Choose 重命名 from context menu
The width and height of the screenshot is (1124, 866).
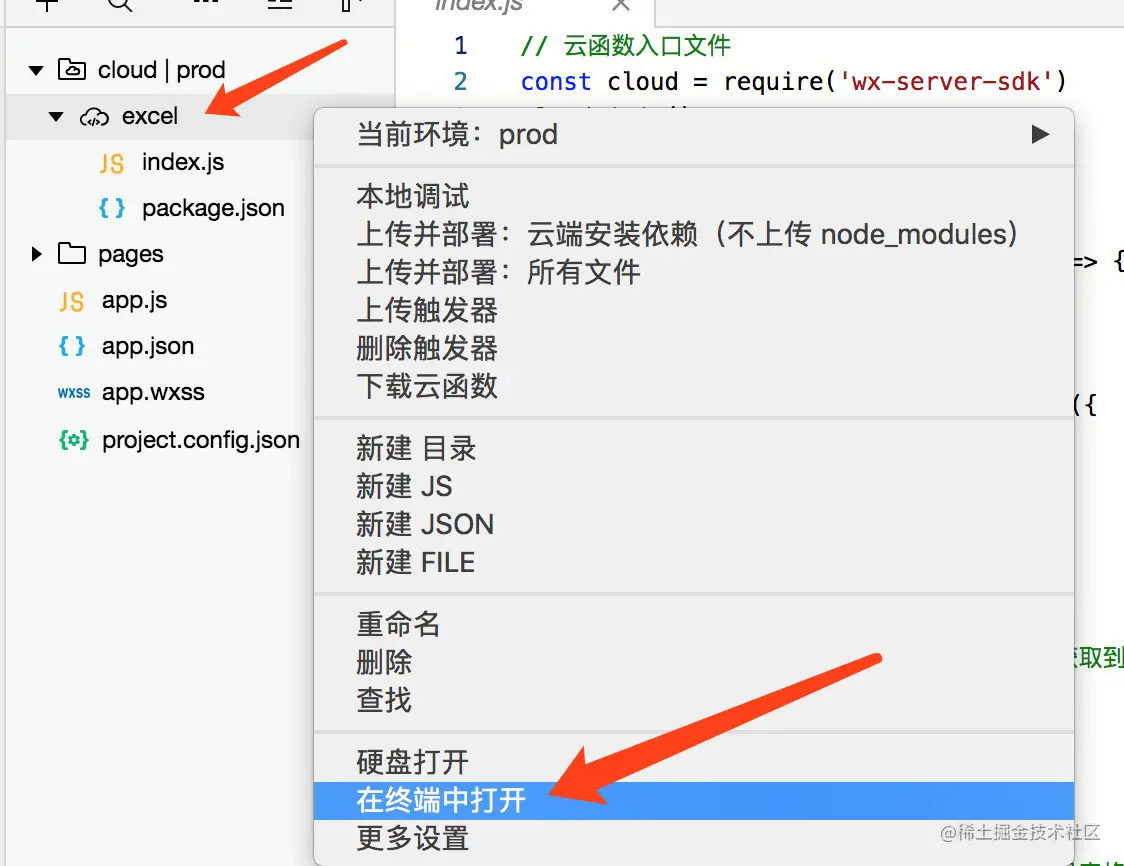pos(694,624)
